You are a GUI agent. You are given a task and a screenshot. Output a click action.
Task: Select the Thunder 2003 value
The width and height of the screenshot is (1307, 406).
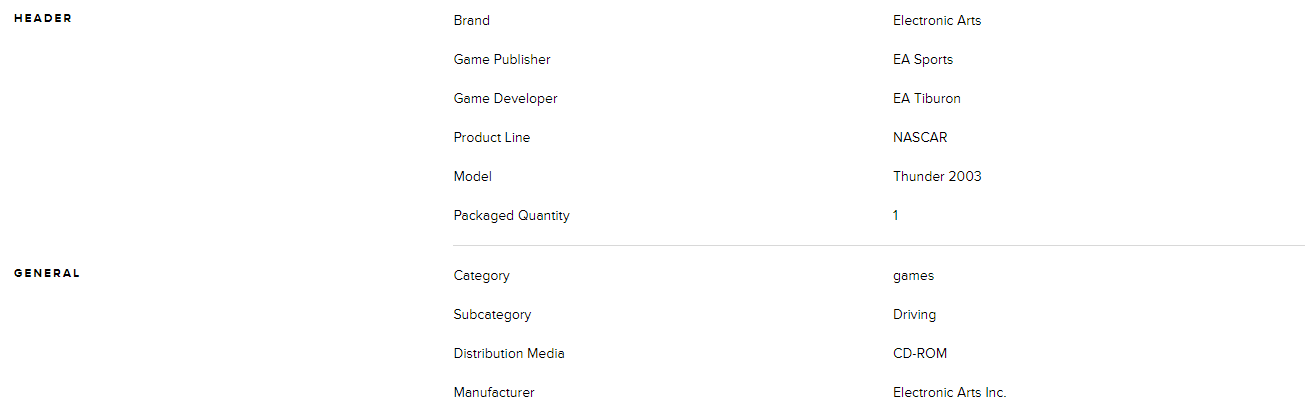937,176
